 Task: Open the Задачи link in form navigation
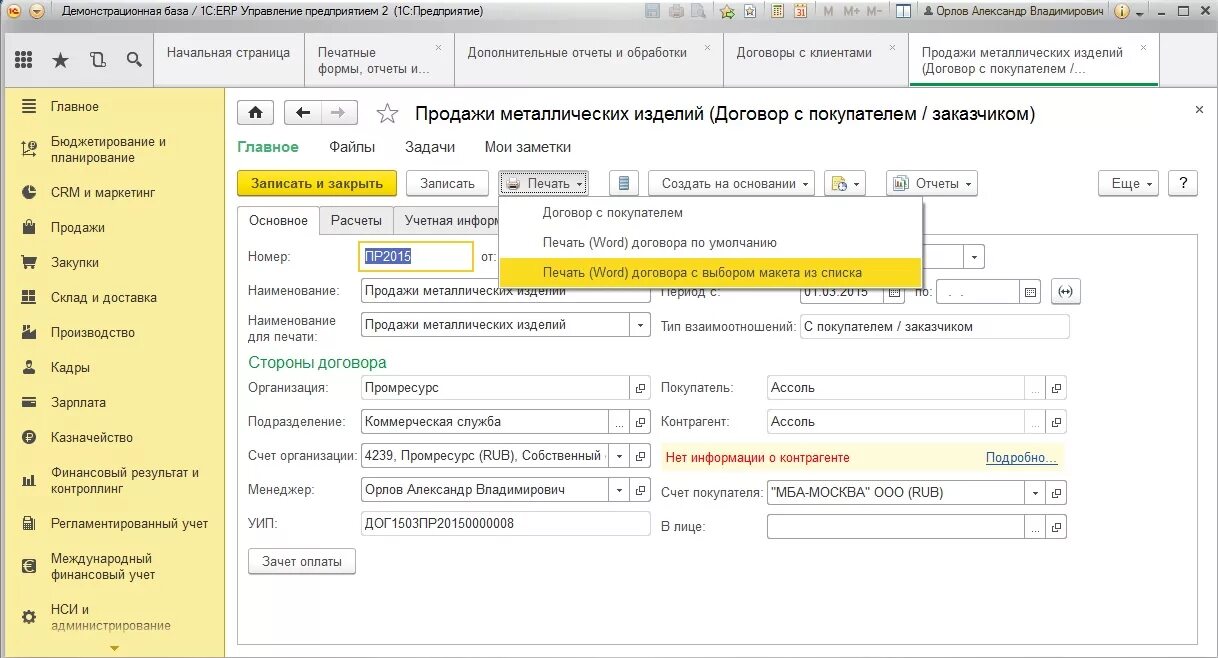click(430, 147)
